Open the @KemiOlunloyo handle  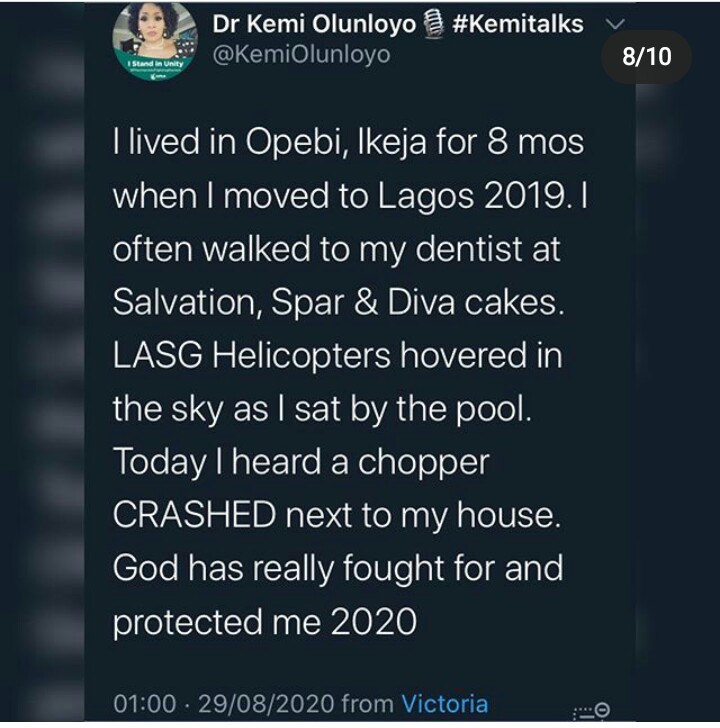point(302,54)
